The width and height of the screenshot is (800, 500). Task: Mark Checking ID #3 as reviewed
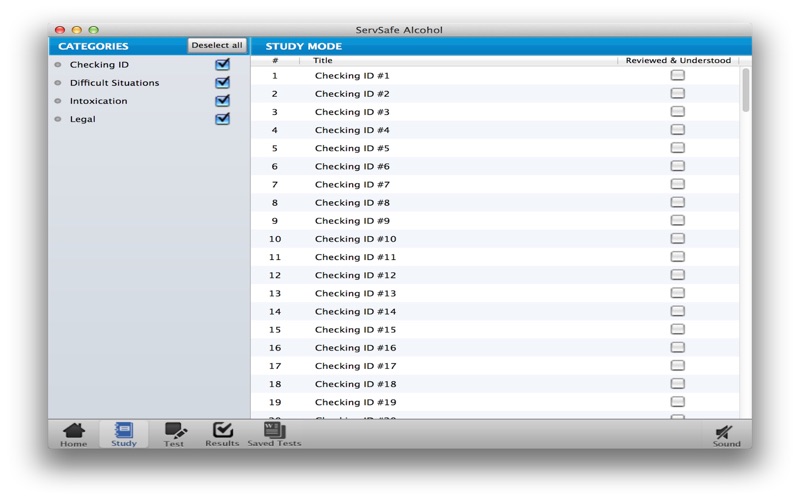coord(678,112)
